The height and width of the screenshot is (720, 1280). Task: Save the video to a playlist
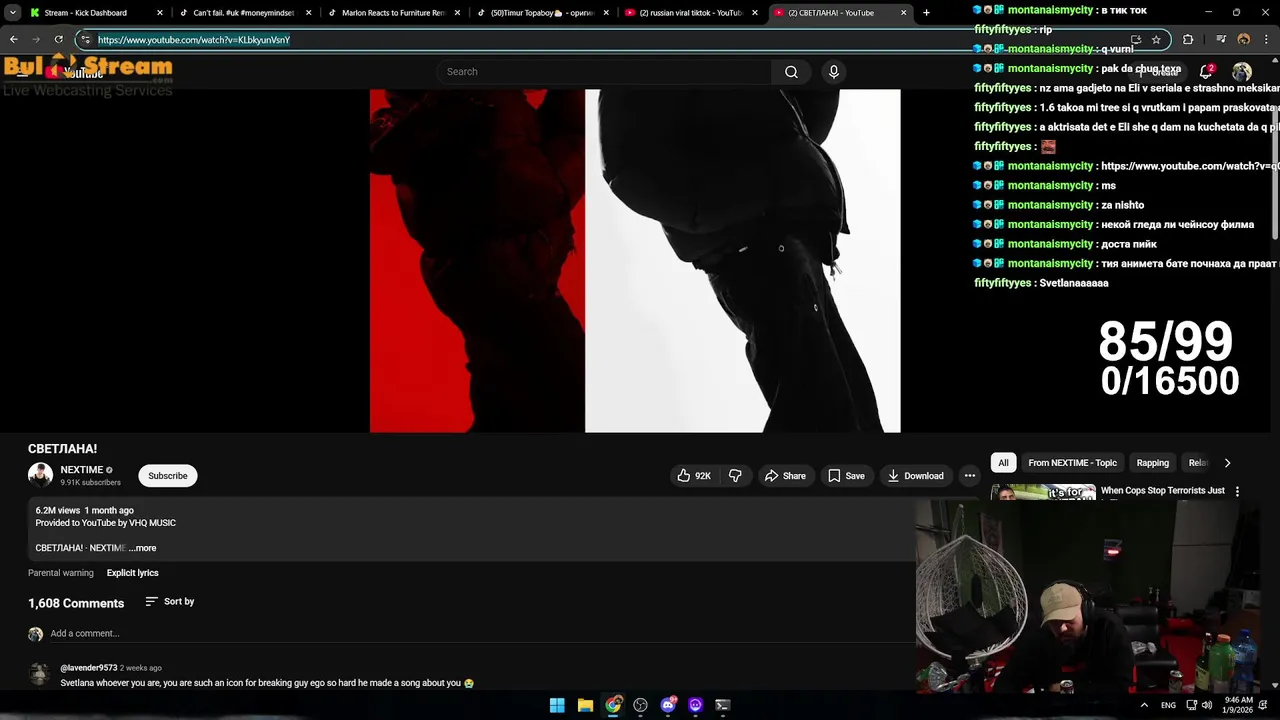point(846,476)
